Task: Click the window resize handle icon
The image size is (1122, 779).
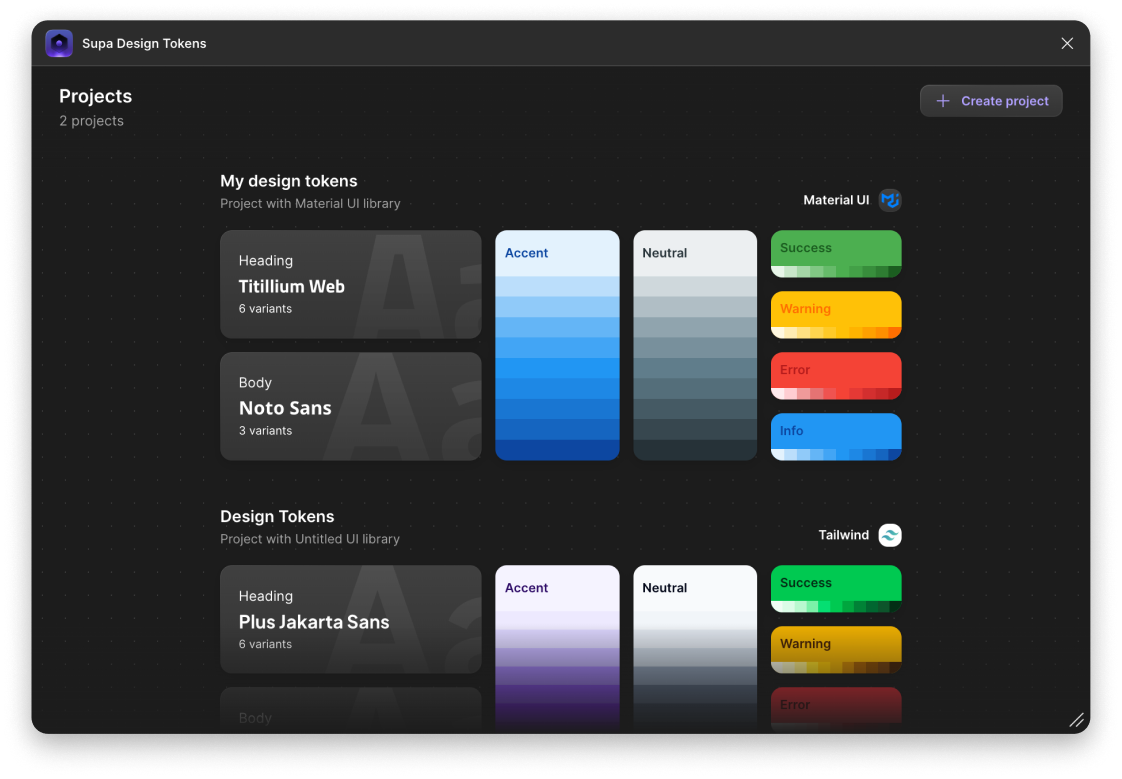Action: [x=1076, y=720]
